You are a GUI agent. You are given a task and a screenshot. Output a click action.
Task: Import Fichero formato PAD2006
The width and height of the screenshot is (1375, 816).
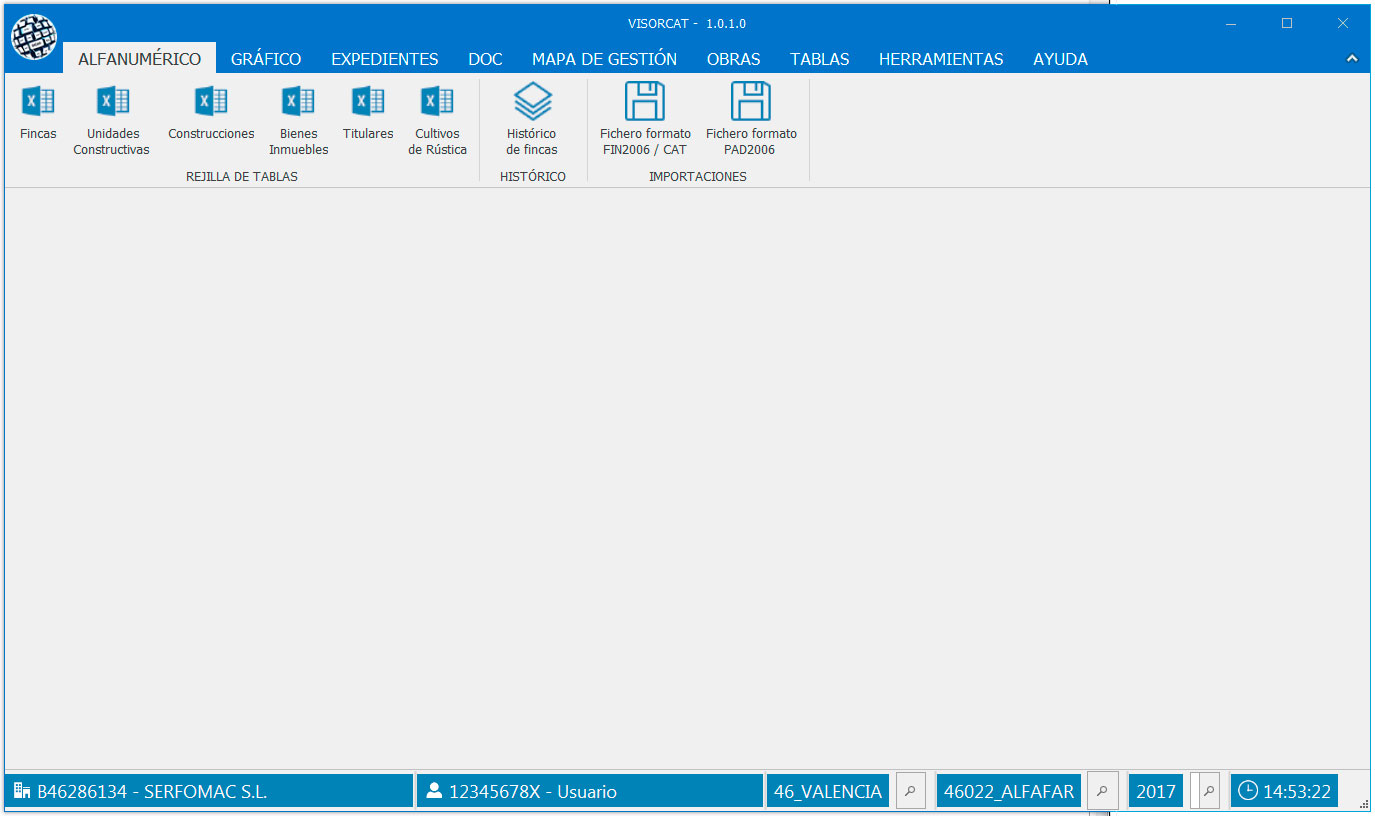pyautogui.click(x=751, y=120)
